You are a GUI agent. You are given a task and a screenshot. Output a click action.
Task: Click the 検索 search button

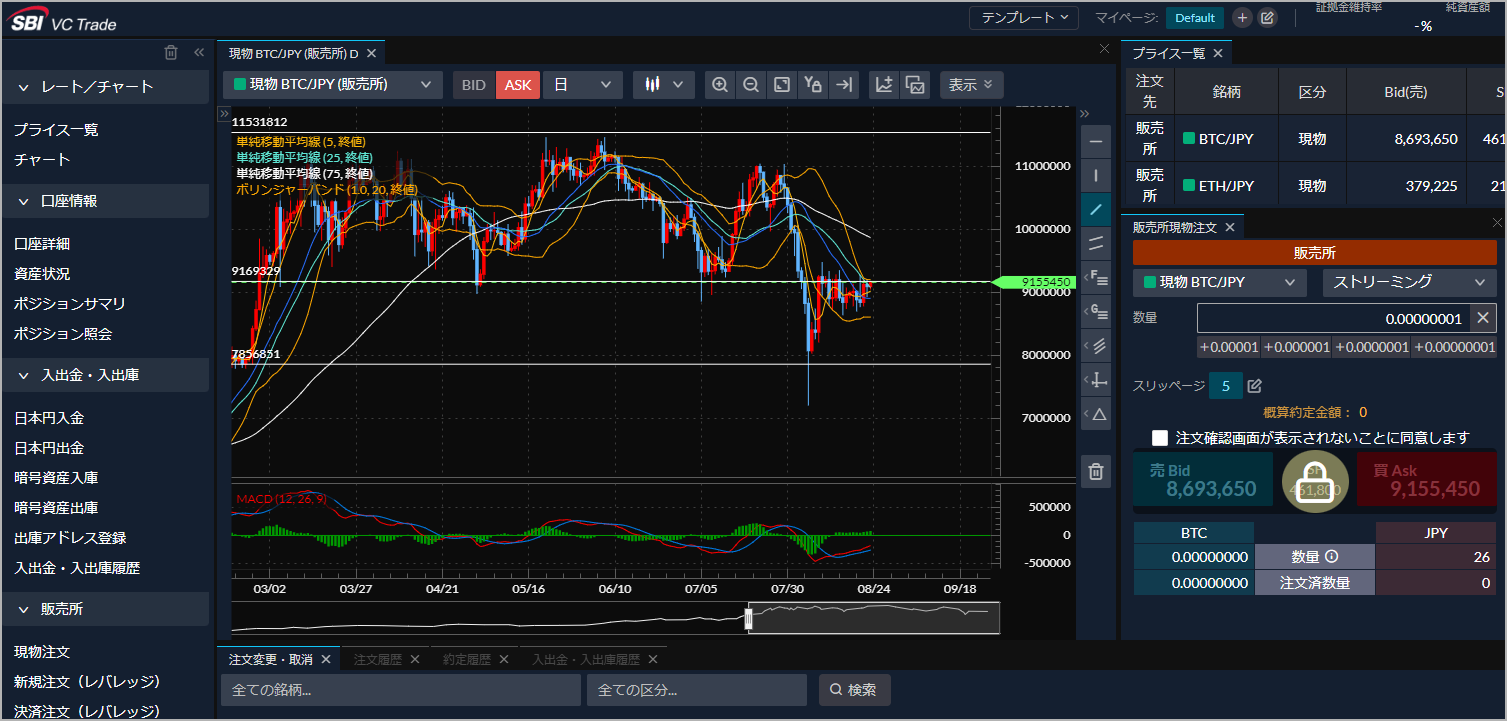pos(855,690)
